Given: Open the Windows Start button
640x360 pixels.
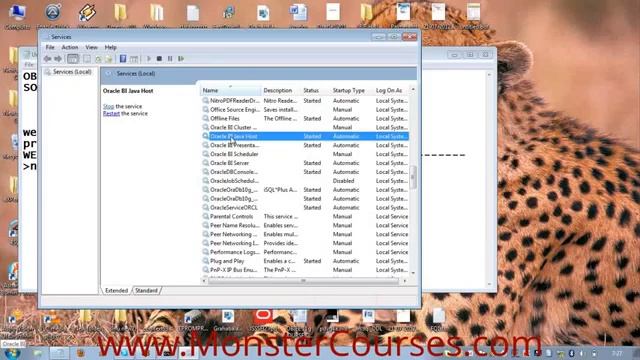Looking at the screenshot, I should click(x=12, y=353).
